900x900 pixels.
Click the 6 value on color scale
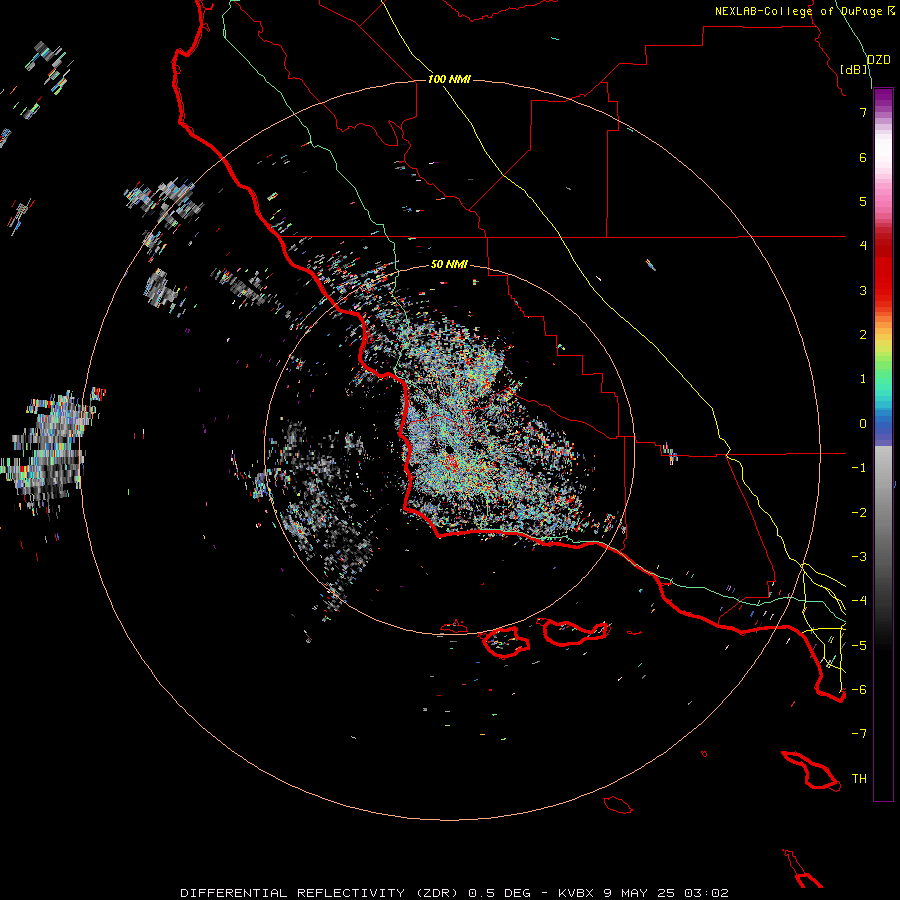coord(863,157)
